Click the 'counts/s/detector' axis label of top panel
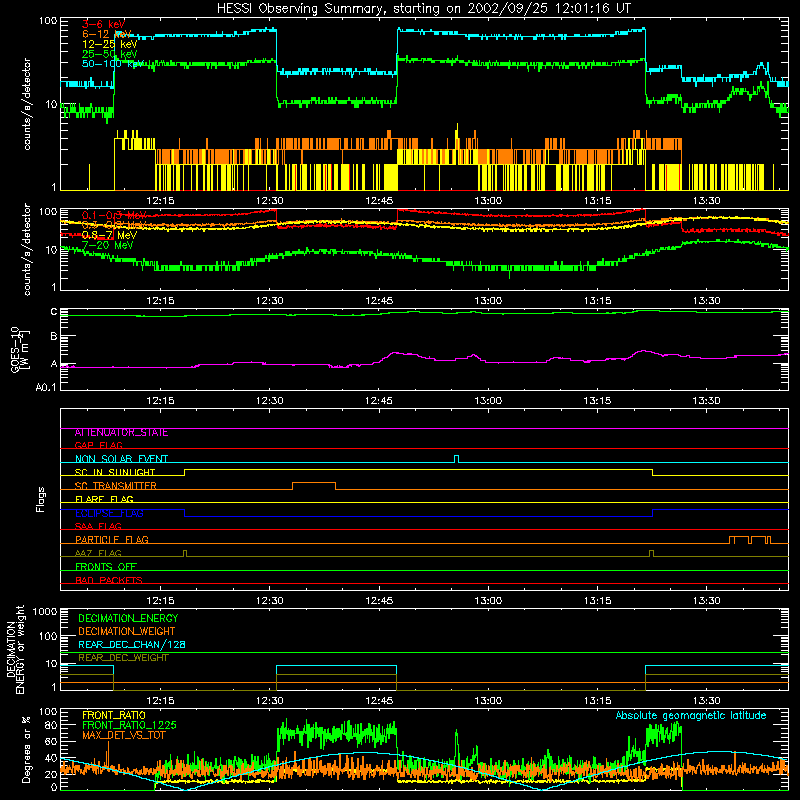 coord(27,104)
